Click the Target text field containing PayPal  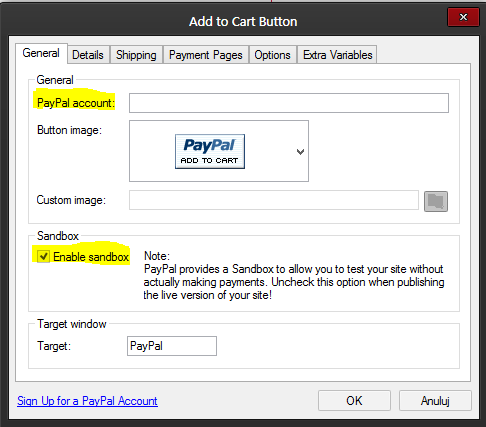(172, 346)
